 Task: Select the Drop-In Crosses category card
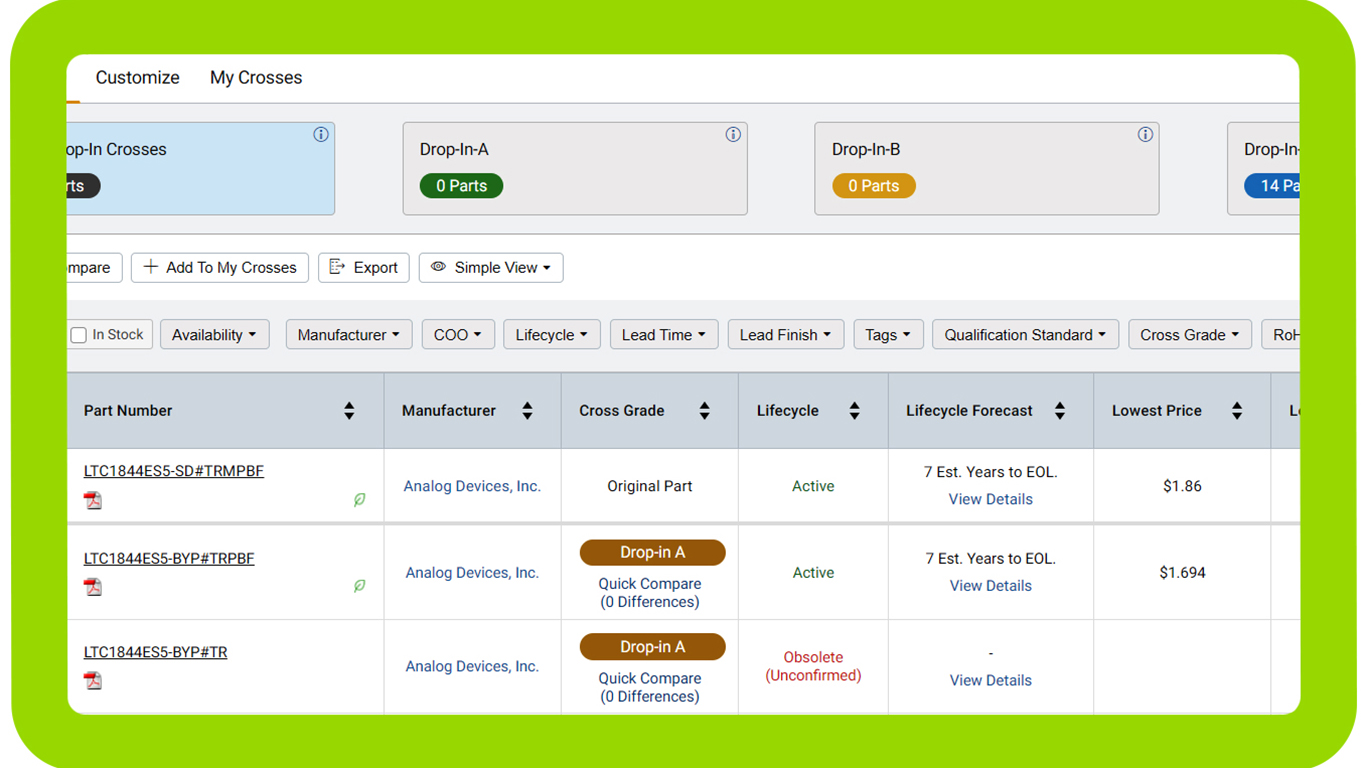[200, 169]
